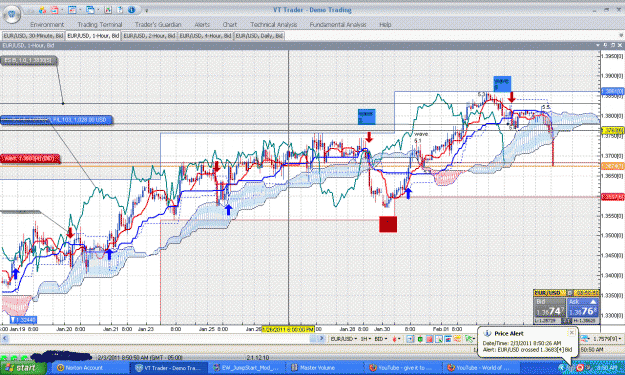Switch to YouTube - World of... taskbar window

481,368
